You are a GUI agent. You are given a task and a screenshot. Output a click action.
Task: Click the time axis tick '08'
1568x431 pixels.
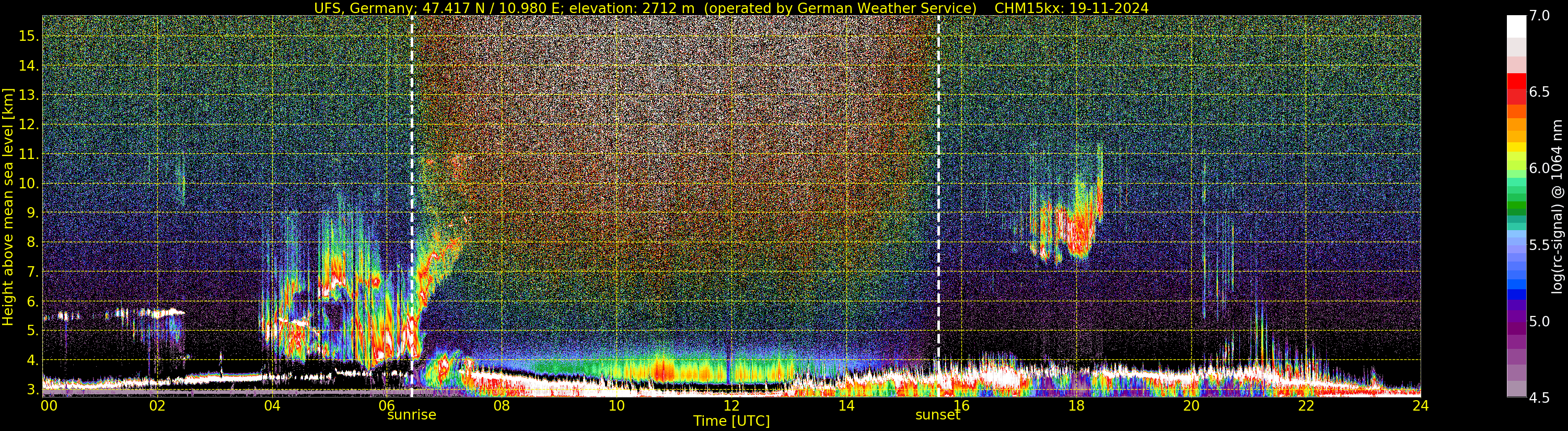pyautogui.click(x=502, y=405)
